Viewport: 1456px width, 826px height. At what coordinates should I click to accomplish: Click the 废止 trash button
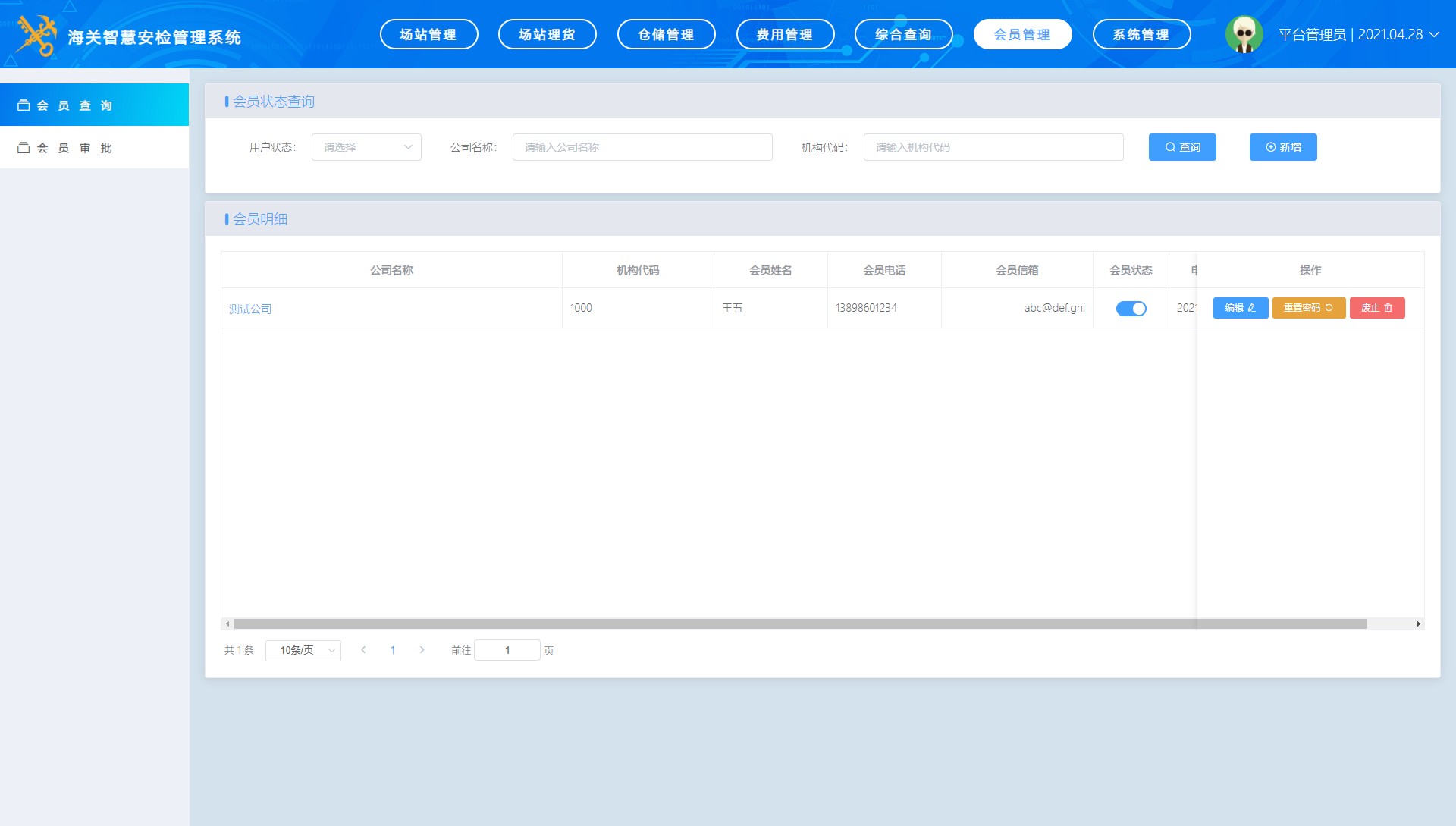point(1376,308)
